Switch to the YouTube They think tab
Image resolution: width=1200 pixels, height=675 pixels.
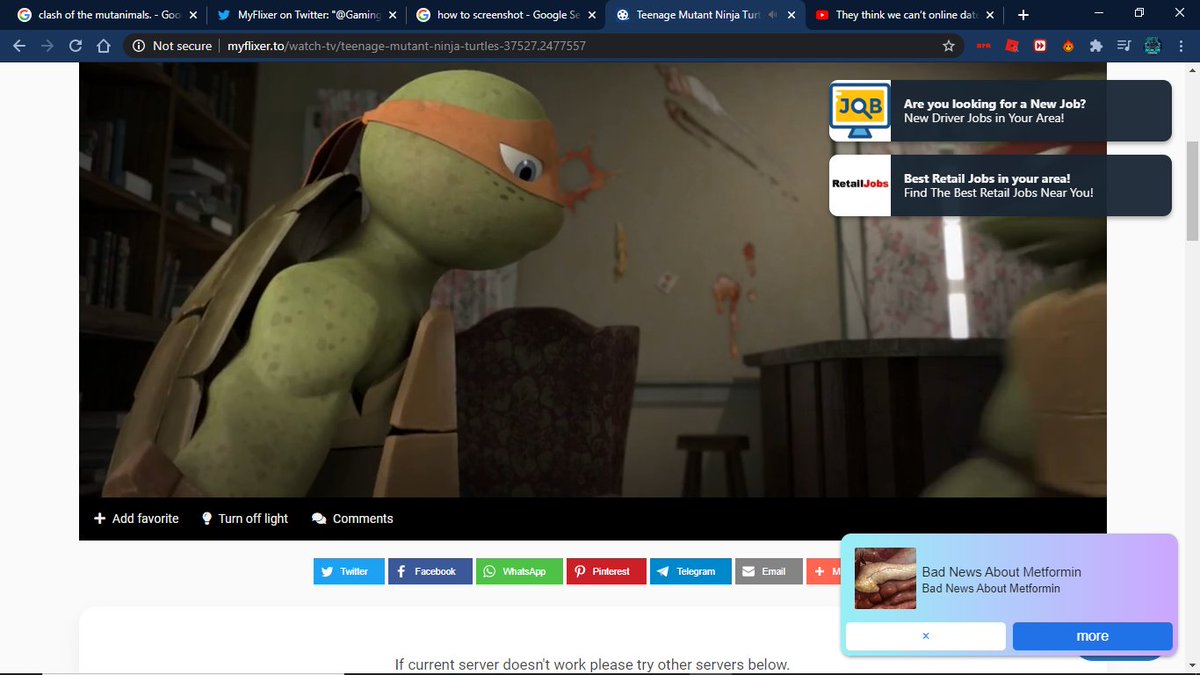point(903,15)
